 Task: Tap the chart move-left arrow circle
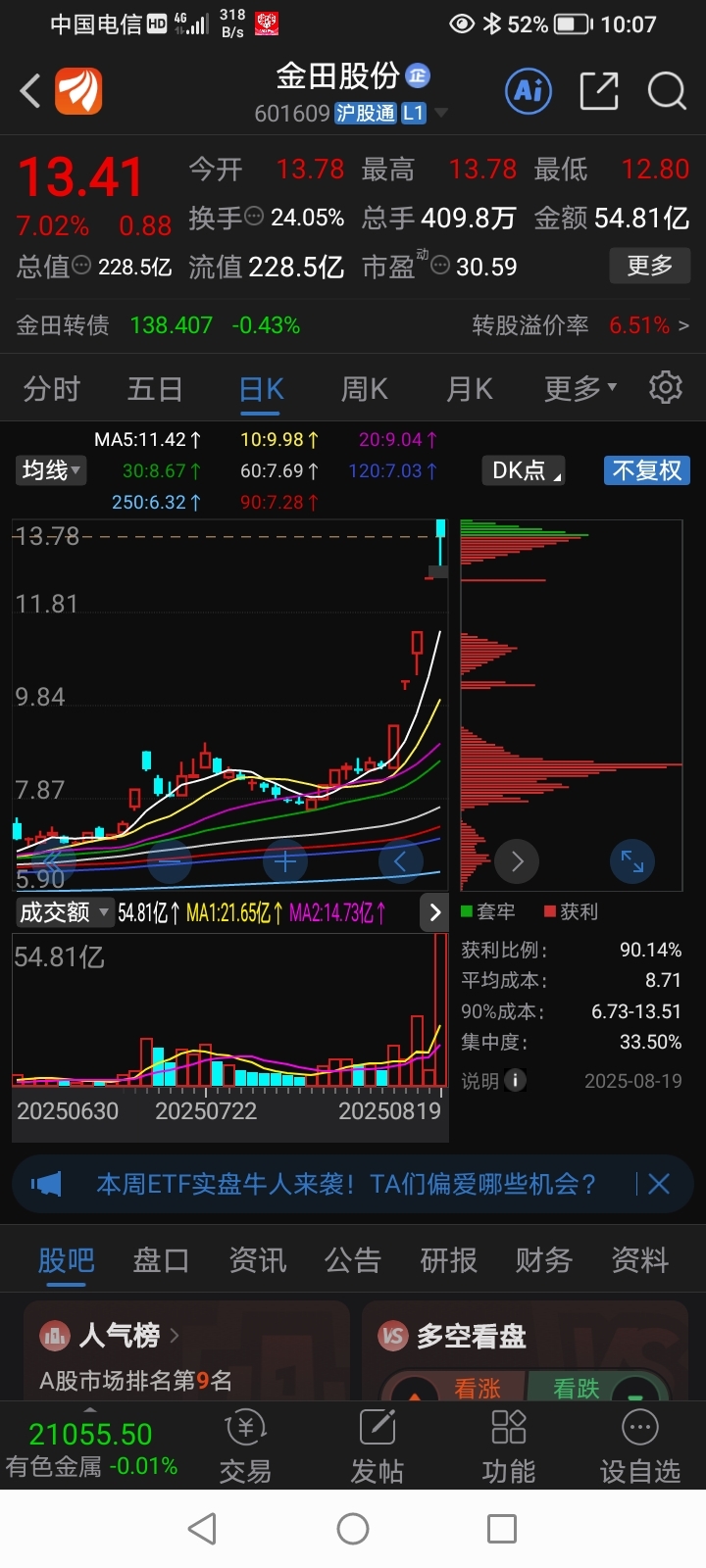400,861
